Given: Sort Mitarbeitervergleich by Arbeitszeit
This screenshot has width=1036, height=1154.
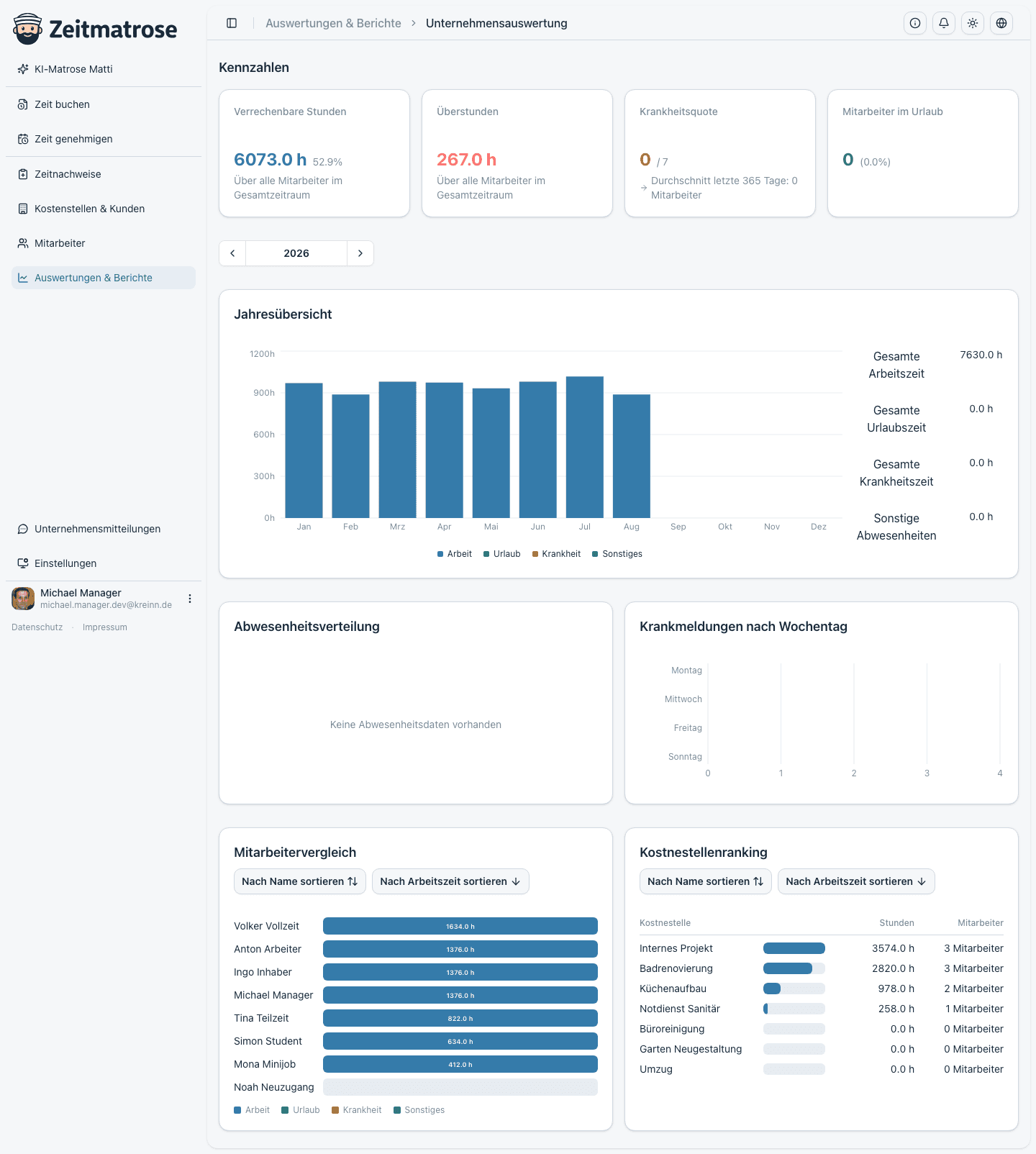Looking at the screenshot, I should pos(450,881).
